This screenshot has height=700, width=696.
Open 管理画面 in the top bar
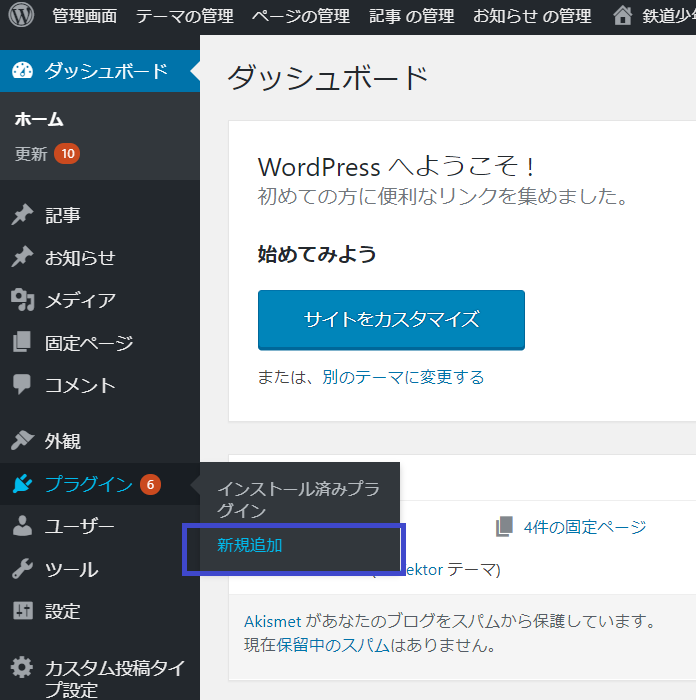pyautogui.click(x=85, y=16)
